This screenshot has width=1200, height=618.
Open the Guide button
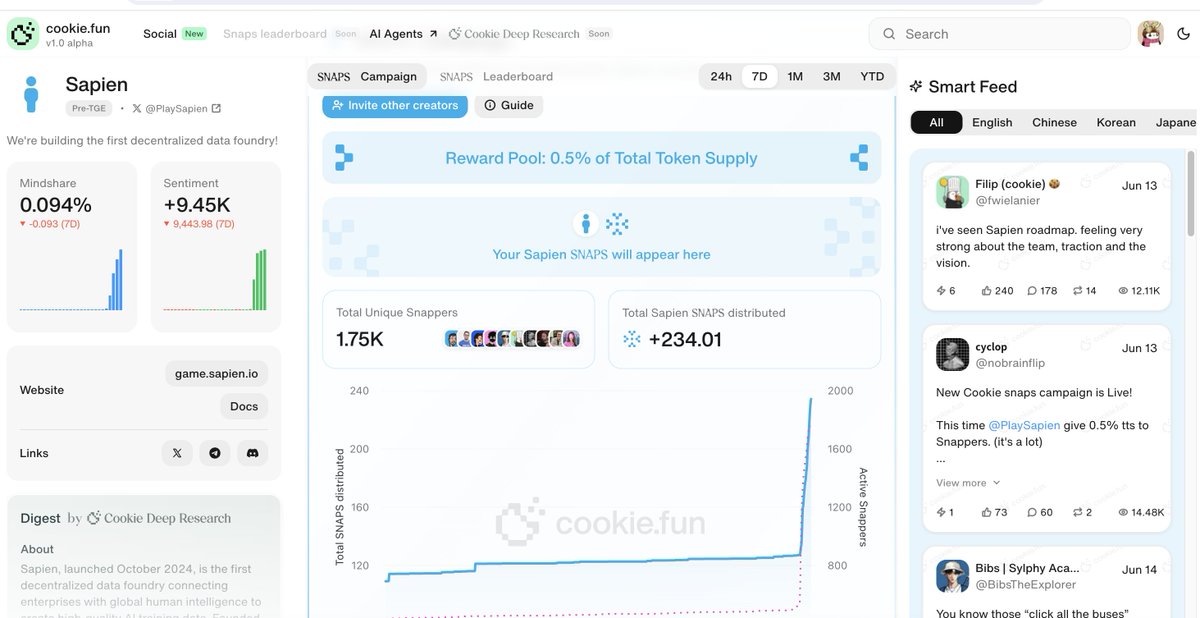tap(509, 105)
